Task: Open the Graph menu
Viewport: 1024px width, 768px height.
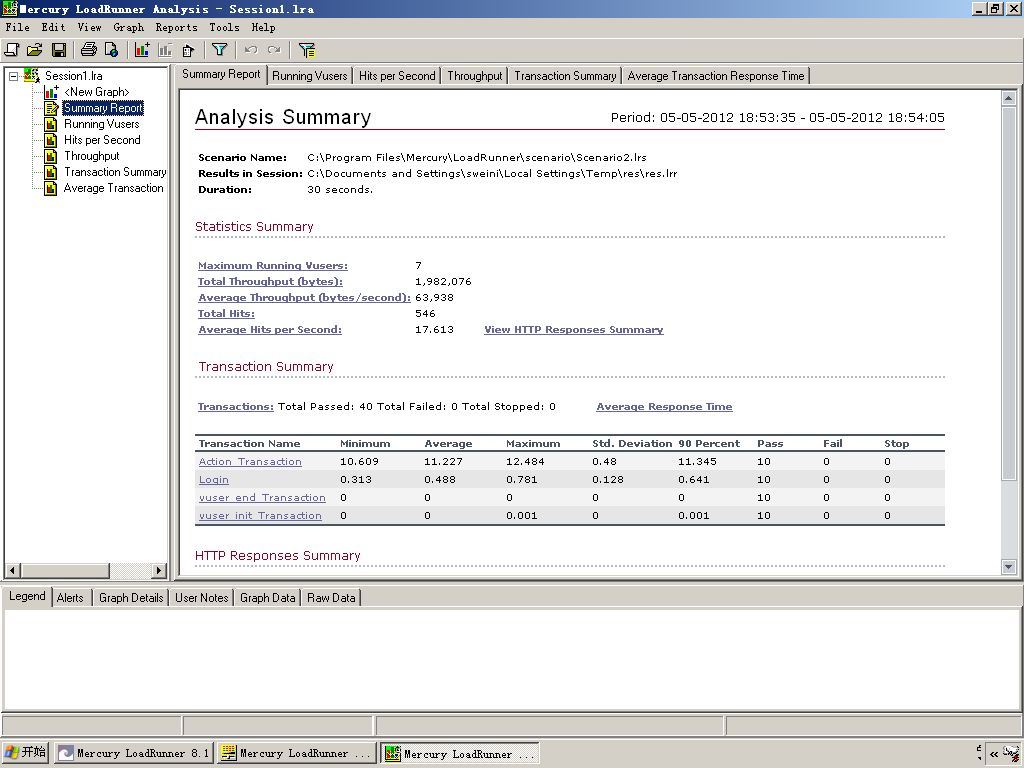Action: coord(129,27)
